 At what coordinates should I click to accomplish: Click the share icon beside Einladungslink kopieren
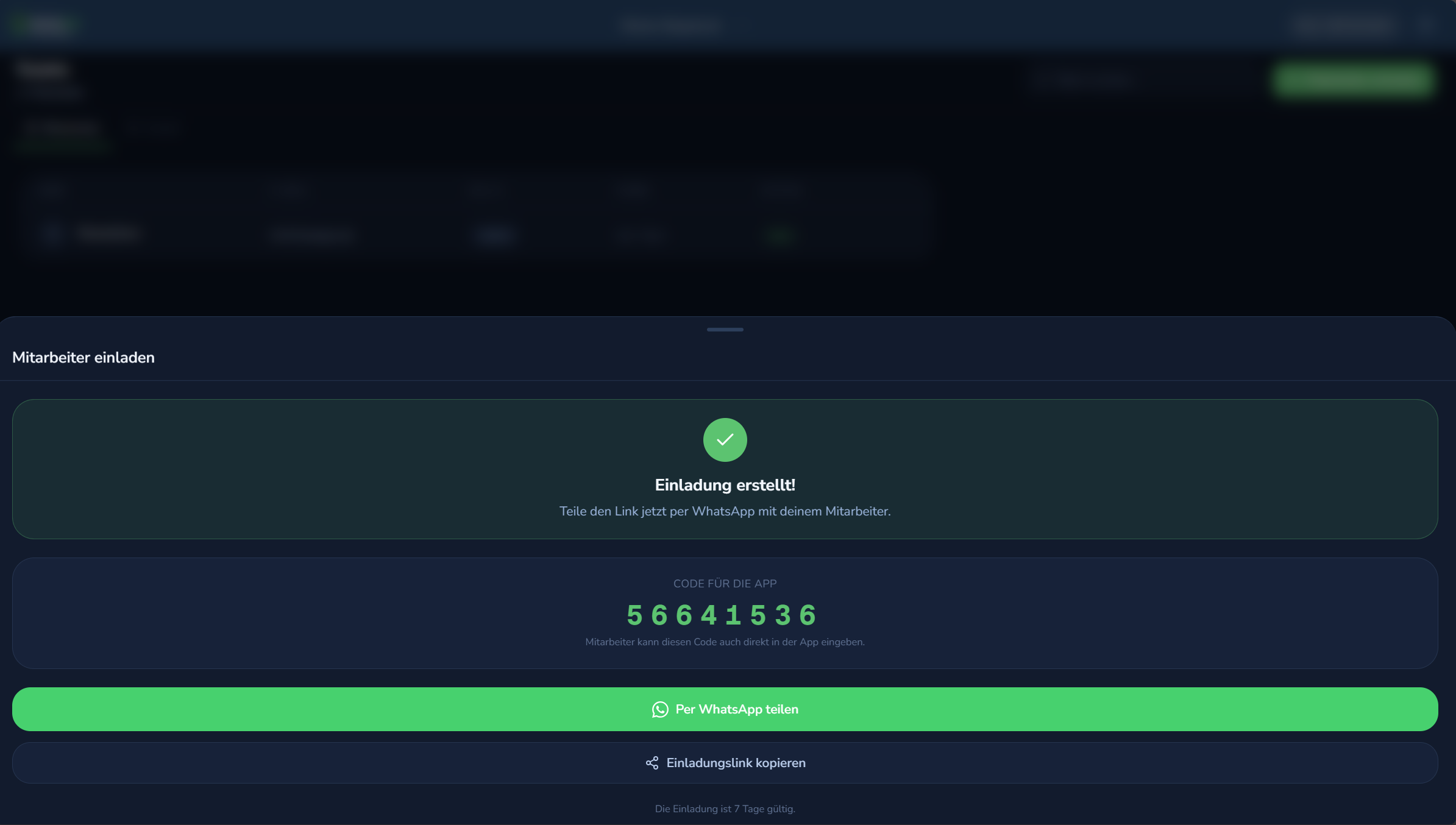(652, 763)
